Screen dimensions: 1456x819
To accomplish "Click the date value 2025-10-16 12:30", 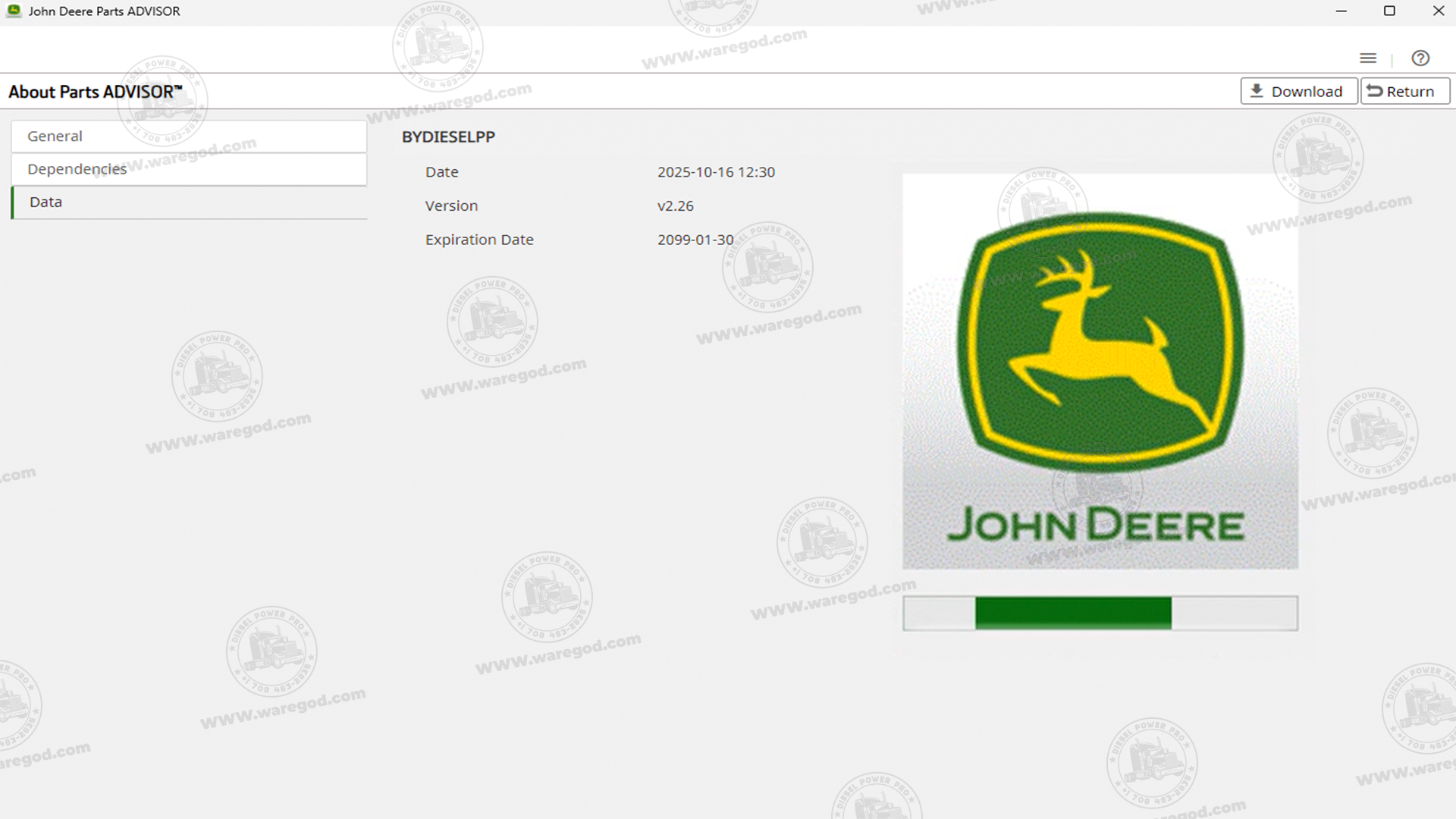I will tap(716, 172).
